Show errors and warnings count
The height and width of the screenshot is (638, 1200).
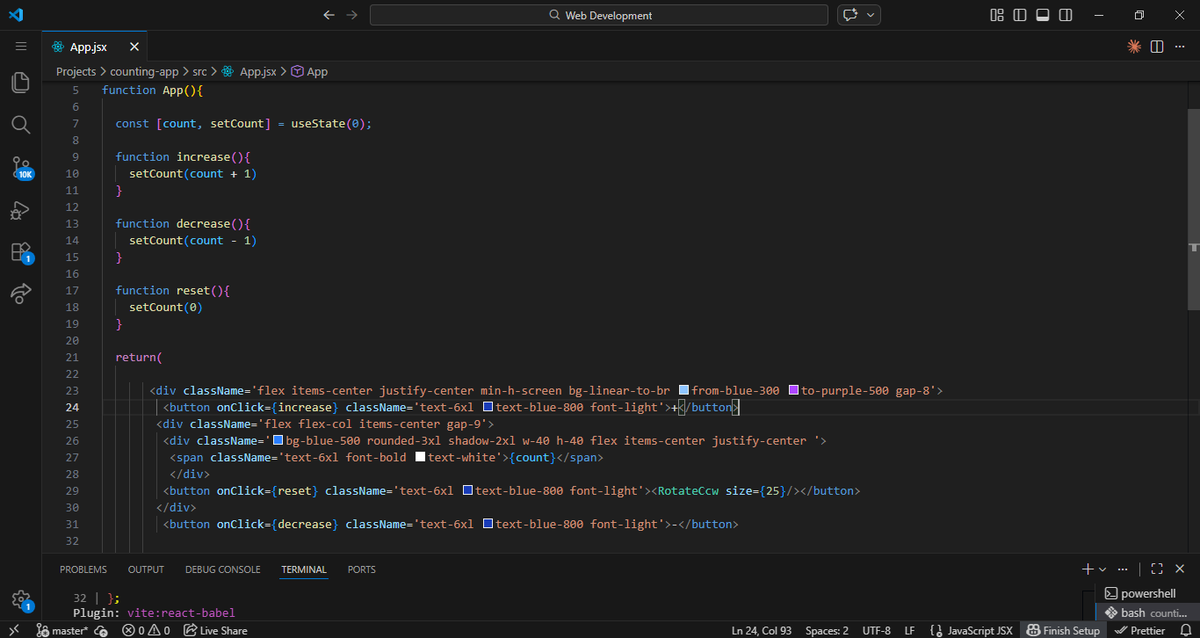click(146, 630)
